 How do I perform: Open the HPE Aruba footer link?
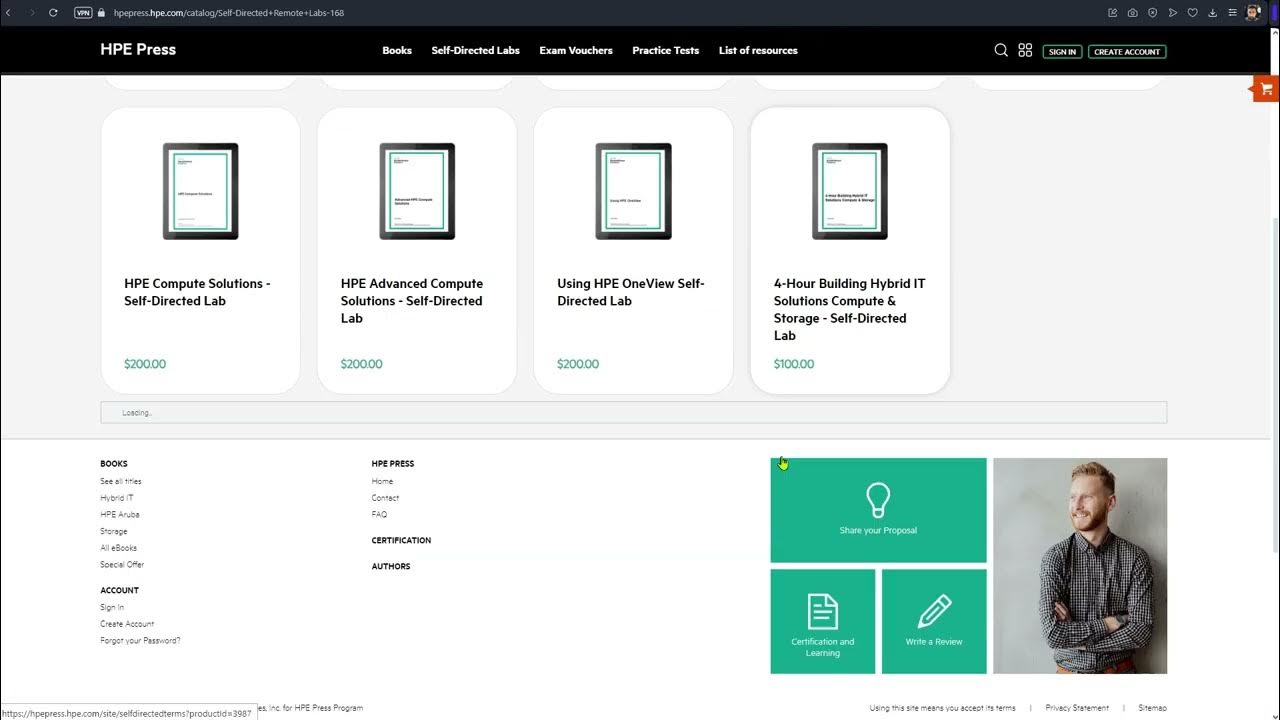pos(120,514)
